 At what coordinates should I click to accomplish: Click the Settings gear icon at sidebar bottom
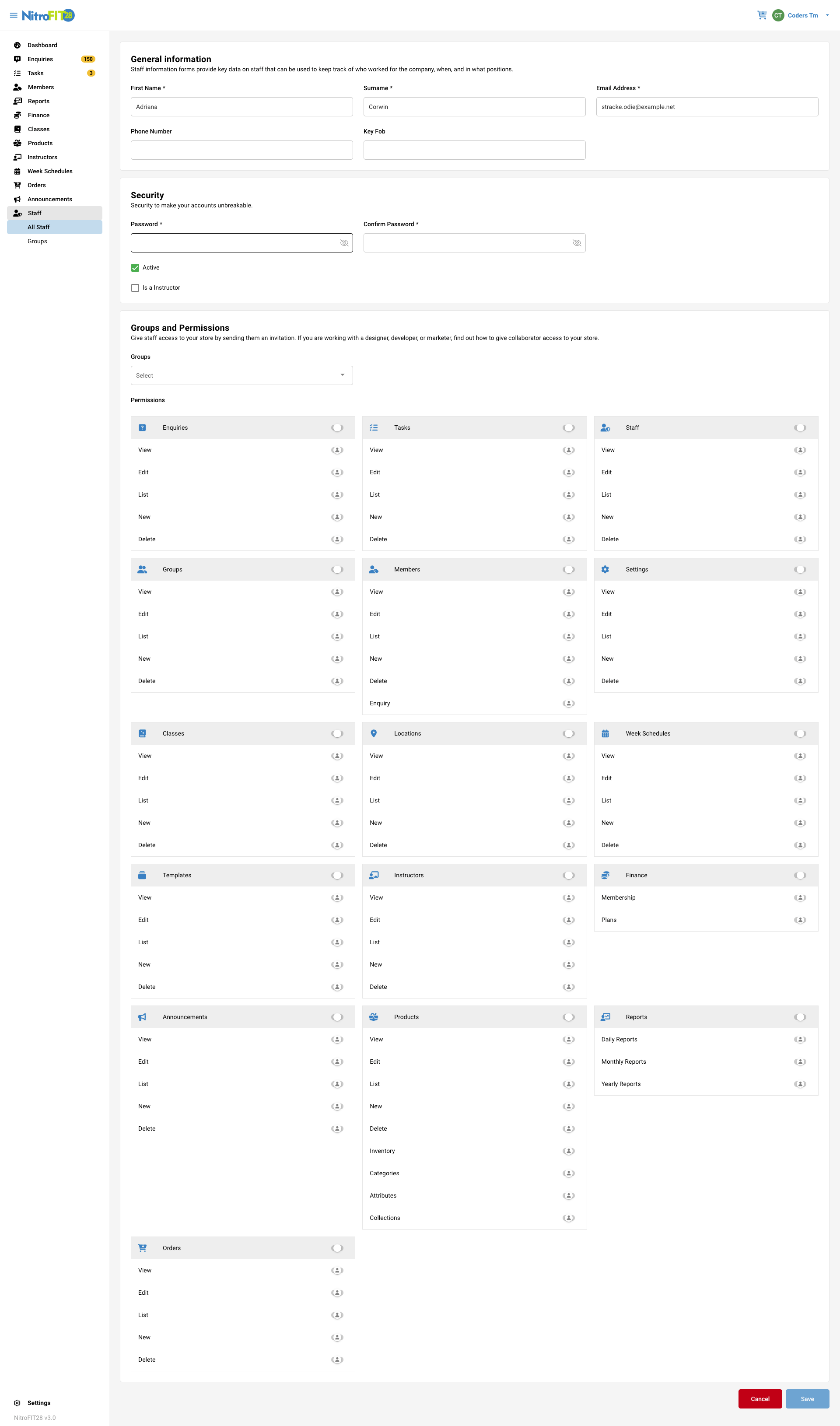17,1403
